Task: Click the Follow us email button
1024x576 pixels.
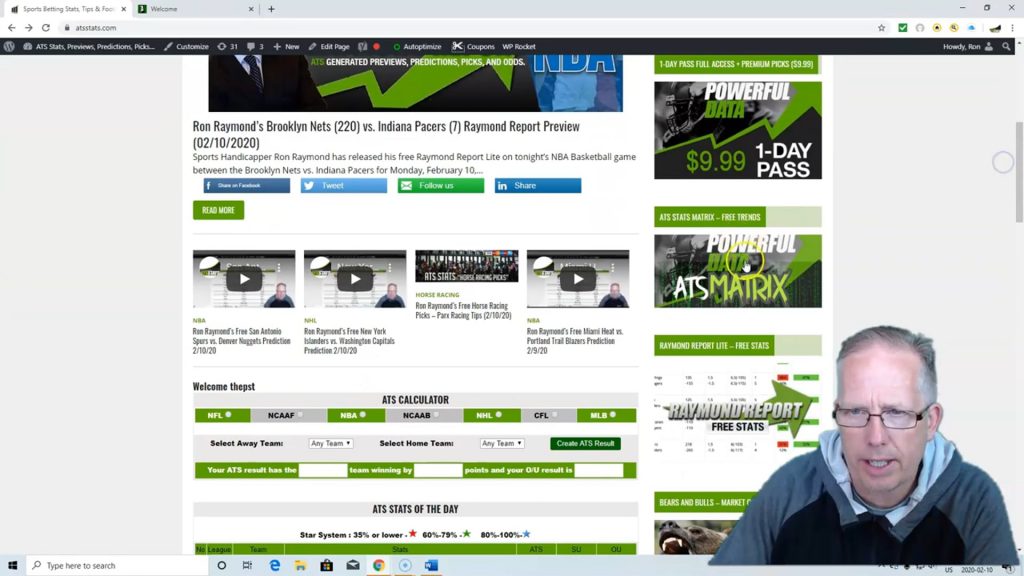Action: click(x=441, y=185)
